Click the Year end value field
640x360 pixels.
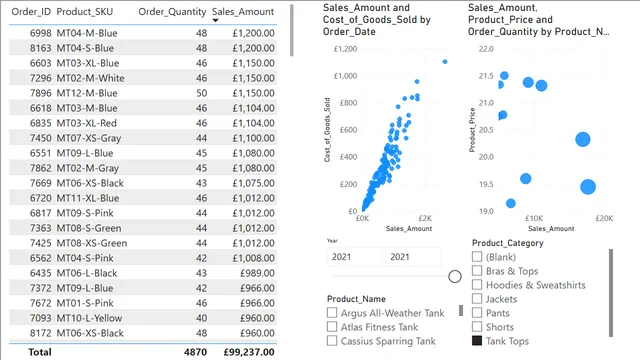point(413,257)
